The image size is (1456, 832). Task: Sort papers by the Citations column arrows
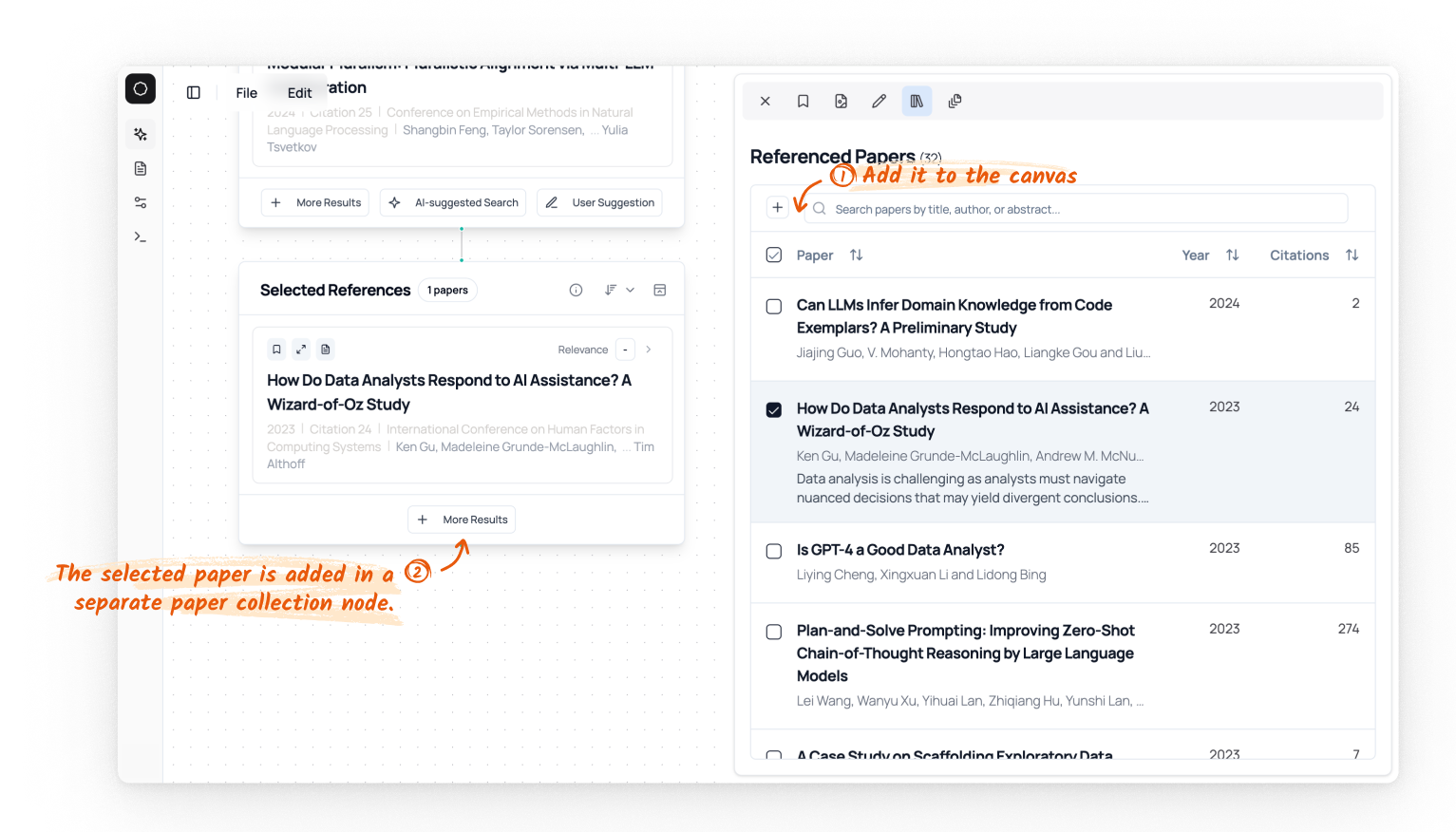[x=1352, y=255]
